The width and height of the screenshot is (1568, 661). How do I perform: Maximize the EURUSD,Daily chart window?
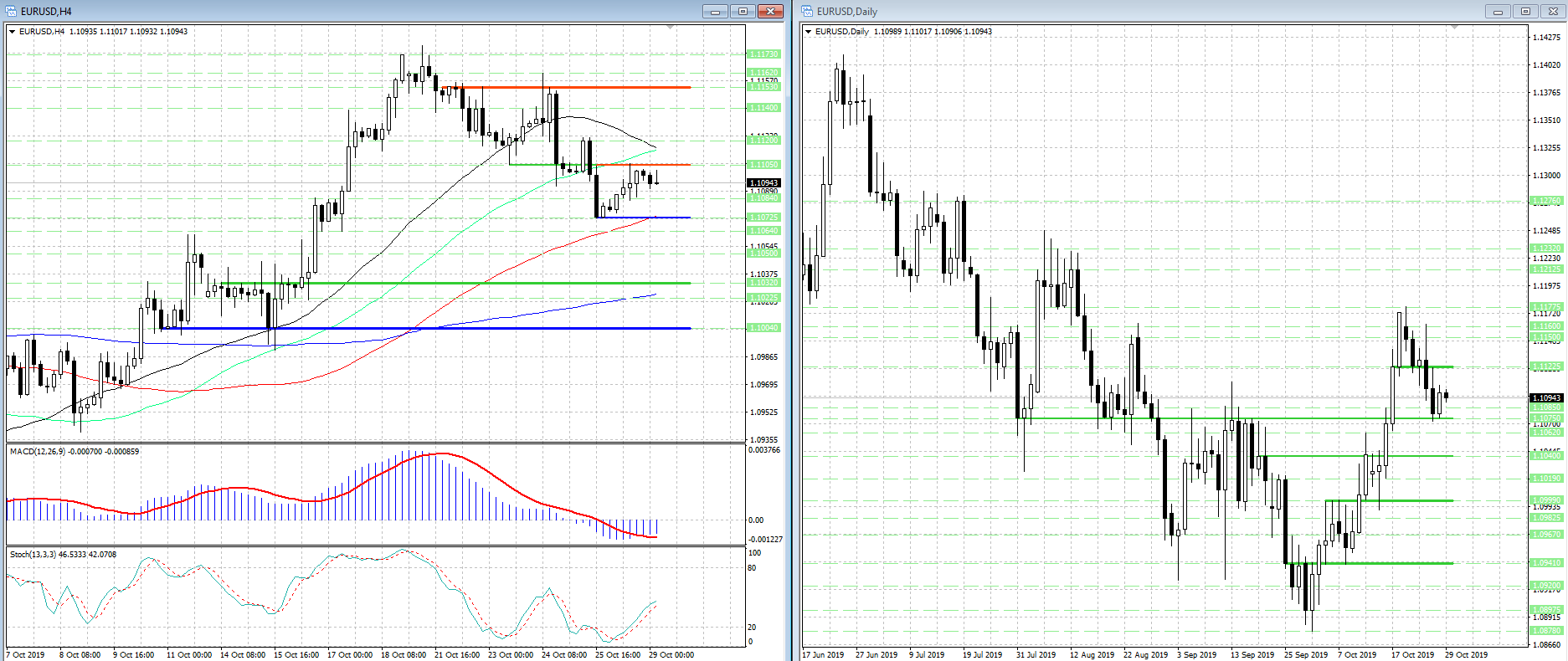1525,11
